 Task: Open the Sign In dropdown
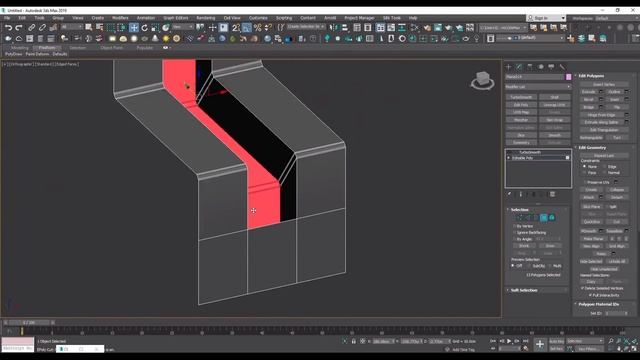[x=546, y=18]
